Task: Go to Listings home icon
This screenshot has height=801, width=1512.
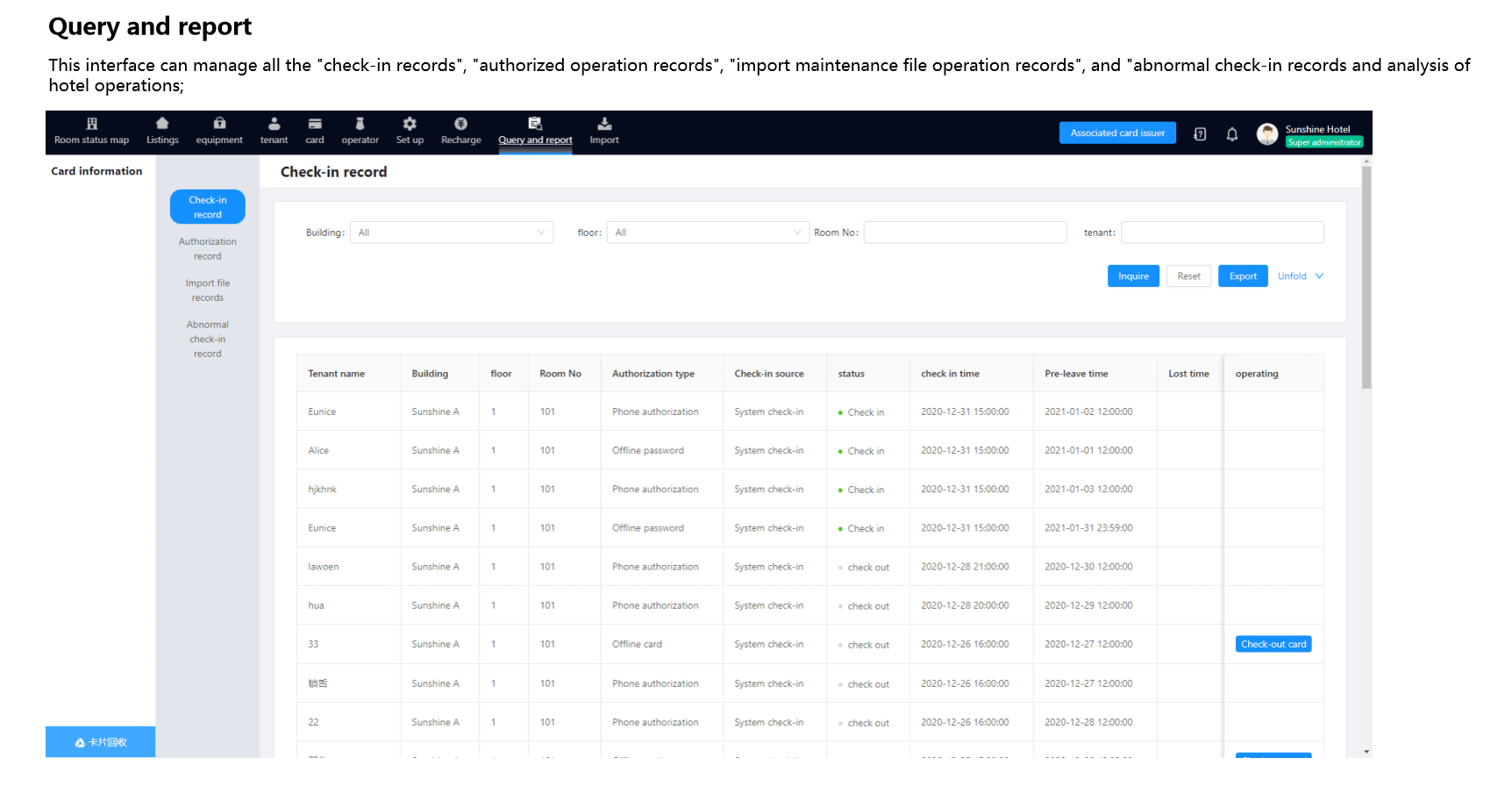Action: coord(162,124)
